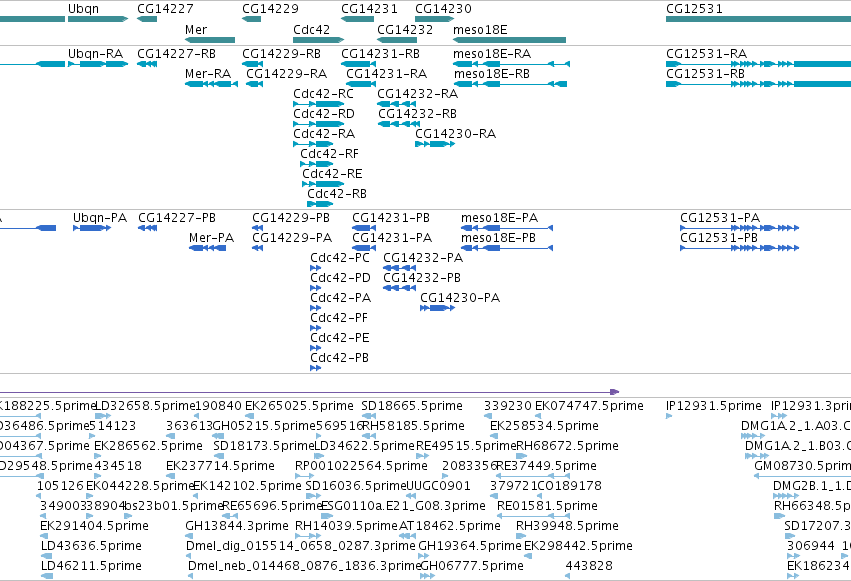Click protein CG12531-PA

(x=740, y=228)
